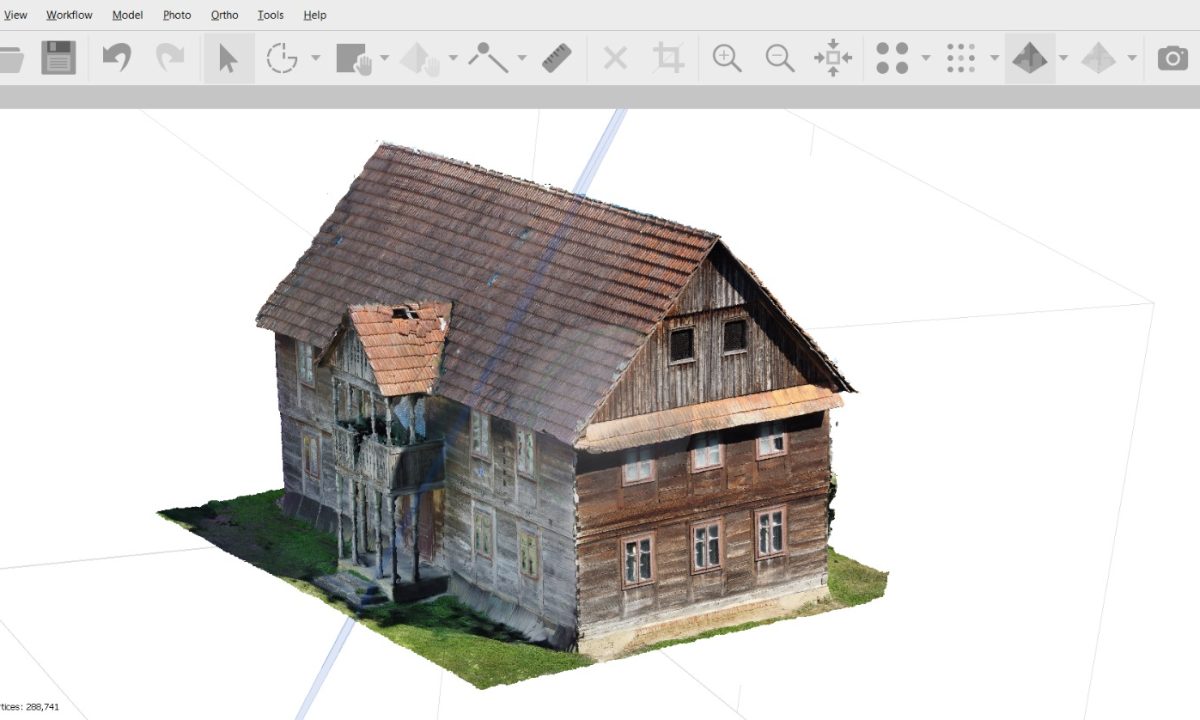
Task: Click the Crop selection icon
Action: [668, 58]
